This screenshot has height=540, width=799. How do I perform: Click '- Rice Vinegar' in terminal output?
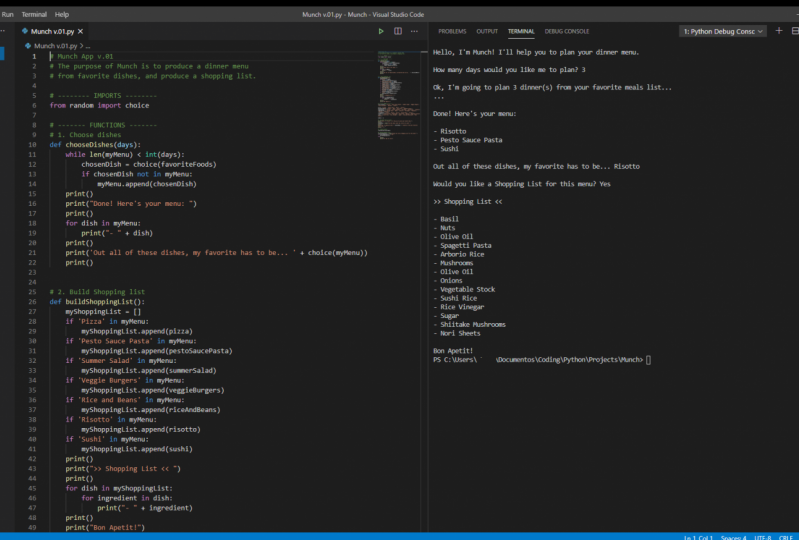459,307
